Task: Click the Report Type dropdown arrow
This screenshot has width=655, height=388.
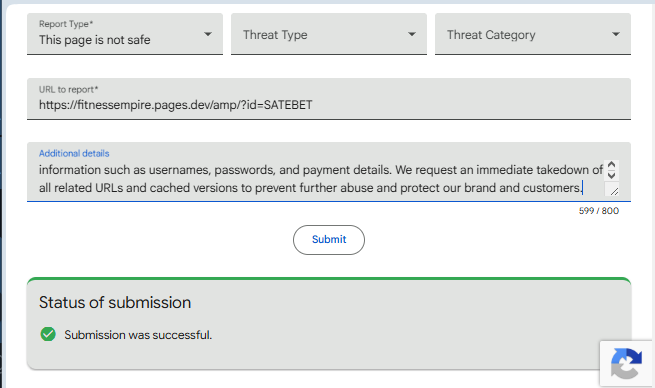Action: pyautogui.click(x=208, y=34)
